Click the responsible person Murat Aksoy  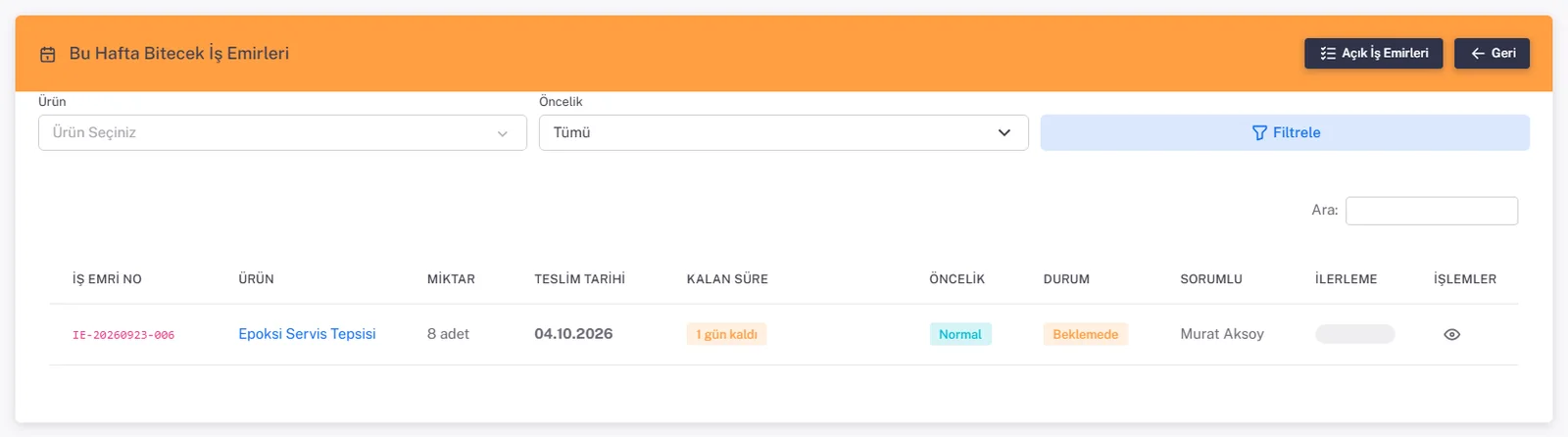pyautogui.click(x=1222, y=334)
